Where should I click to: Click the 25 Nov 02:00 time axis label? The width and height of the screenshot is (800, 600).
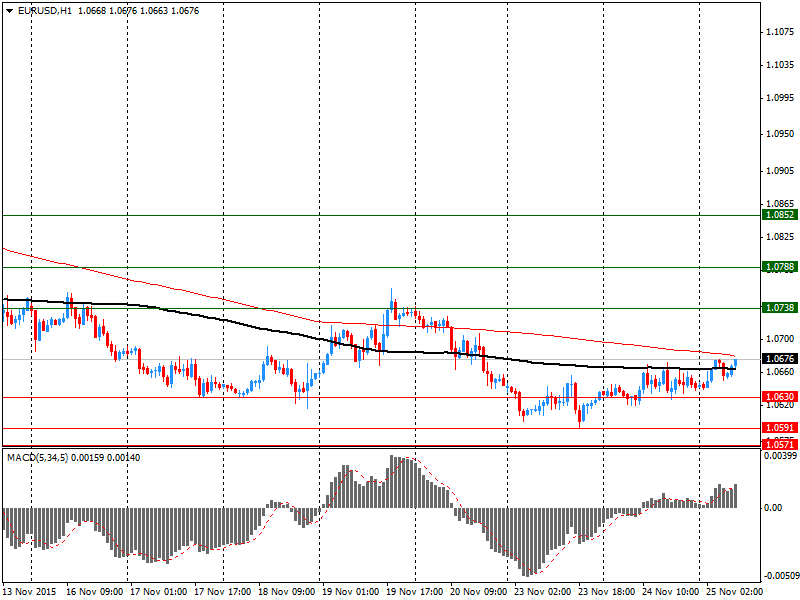(x=735, y=592)
